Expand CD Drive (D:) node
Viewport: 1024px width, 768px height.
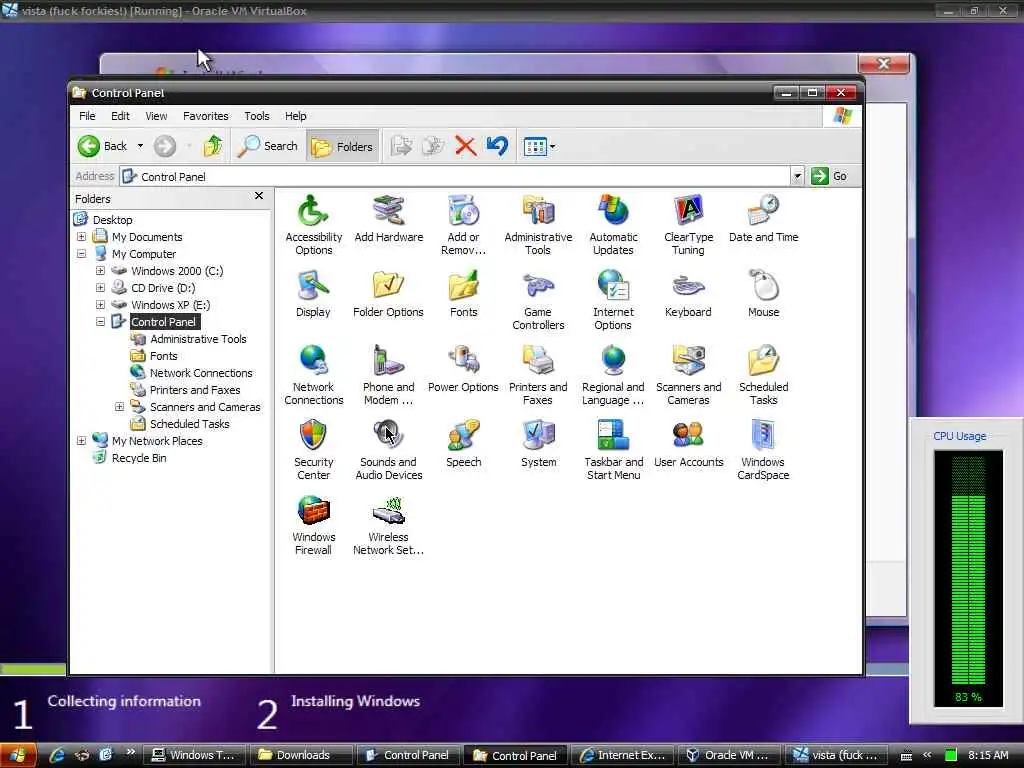click(101, 288)
